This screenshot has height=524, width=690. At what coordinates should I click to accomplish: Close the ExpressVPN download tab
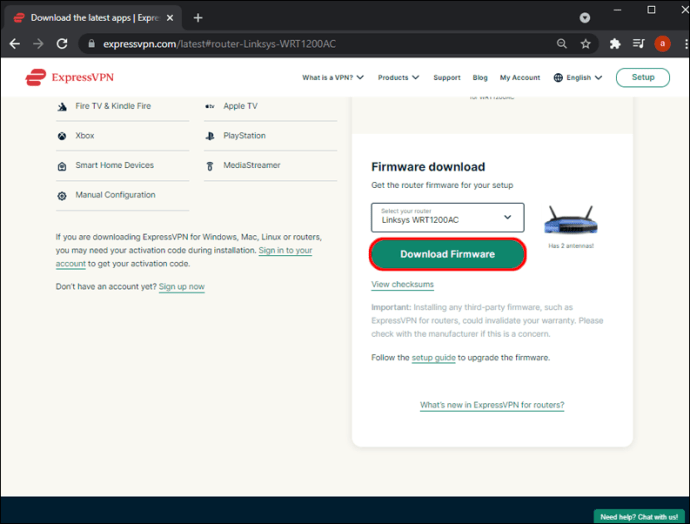pyautogui.click(x=170, y=18)
